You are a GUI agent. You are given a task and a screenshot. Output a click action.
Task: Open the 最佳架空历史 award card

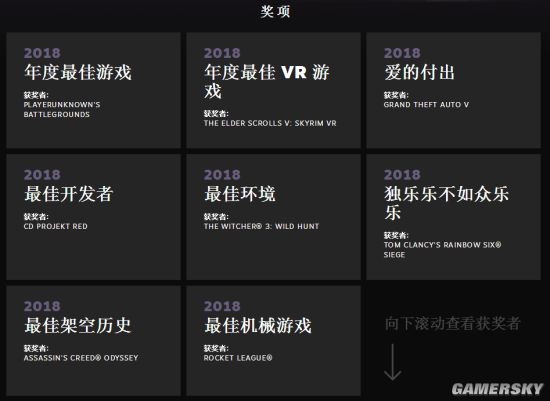[x=93, y=341]
